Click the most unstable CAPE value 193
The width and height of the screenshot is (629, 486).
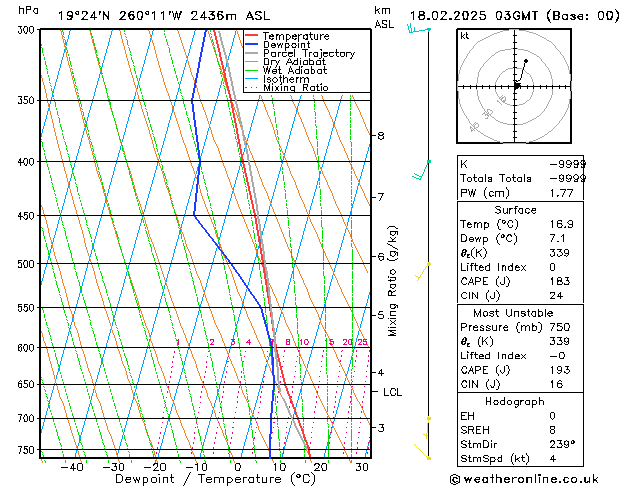coord(560,370)
